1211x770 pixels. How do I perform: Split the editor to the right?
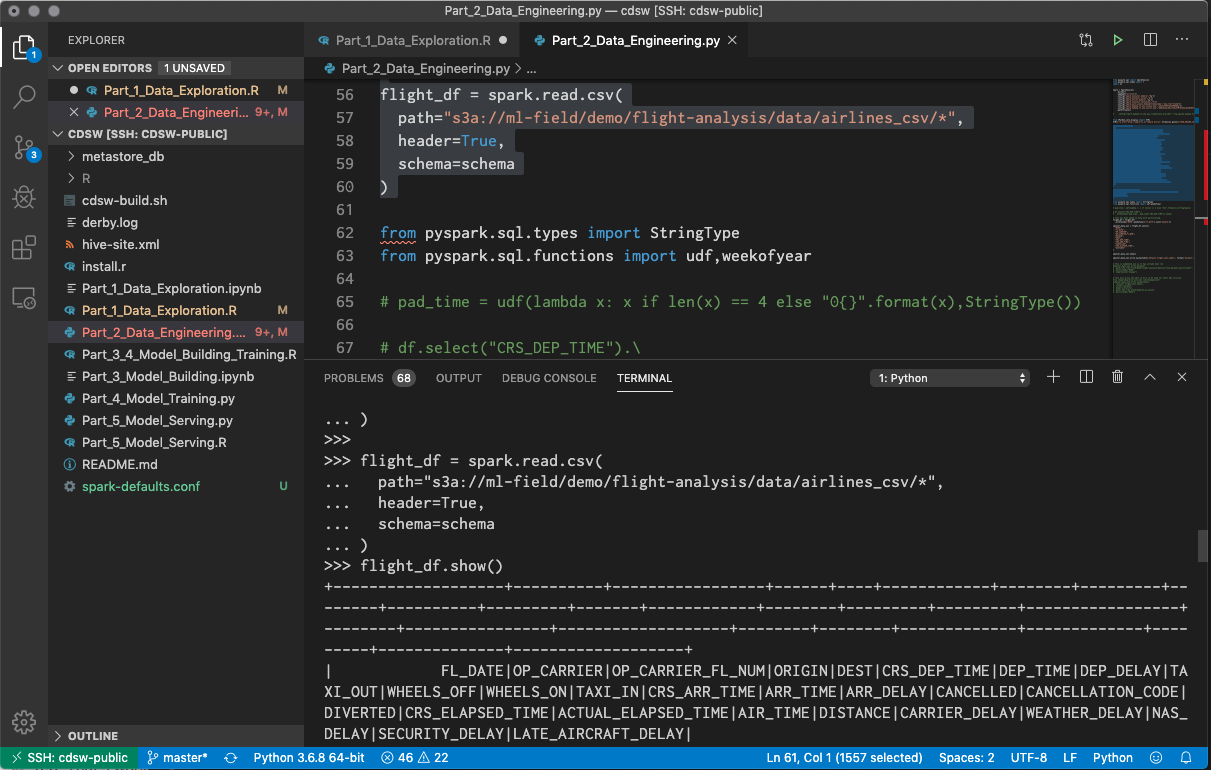pos(1150,40)
